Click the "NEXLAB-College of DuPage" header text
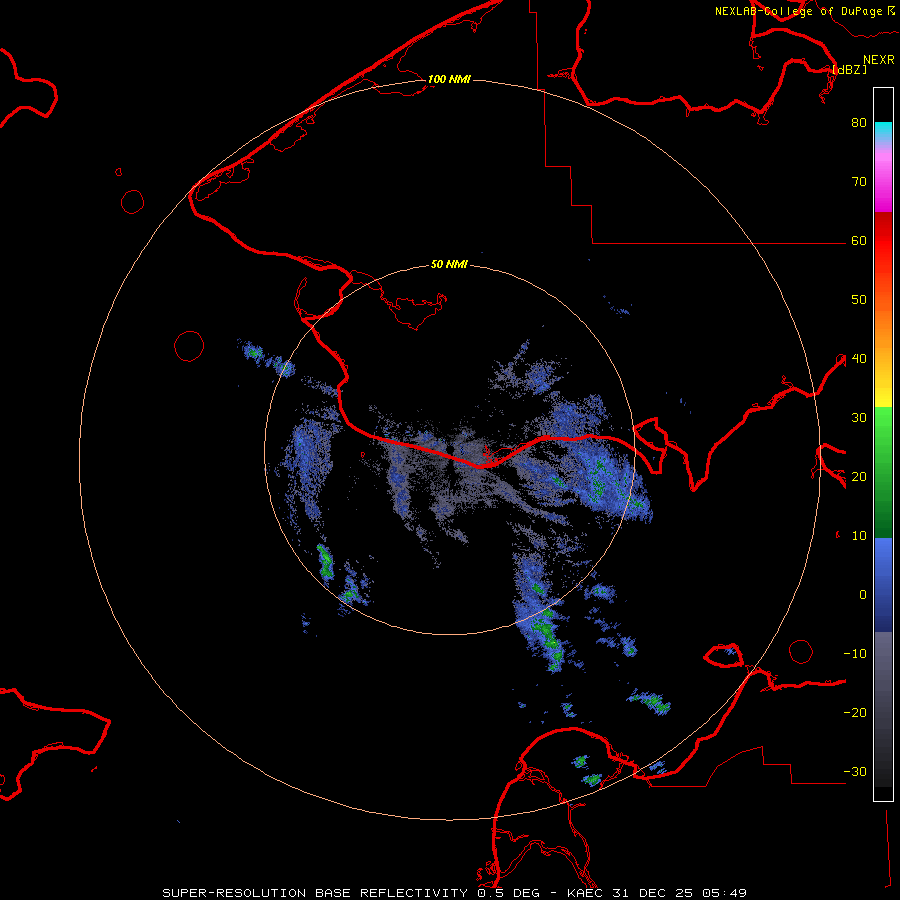This screenshot has height=900, width=900. click(x=799, y=11)
